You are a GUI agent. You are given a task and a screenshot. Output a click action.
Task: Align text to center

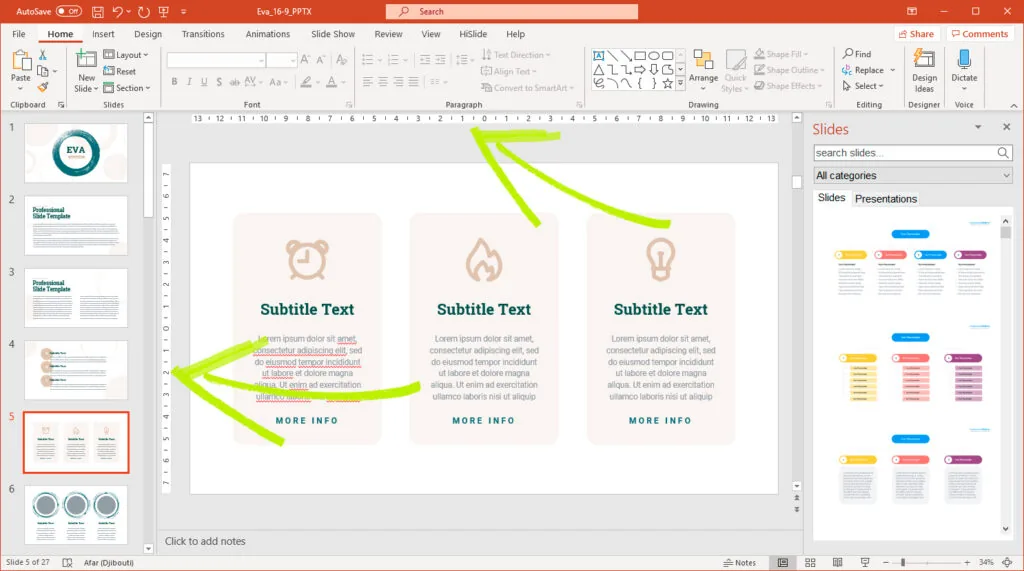(383, 82)
